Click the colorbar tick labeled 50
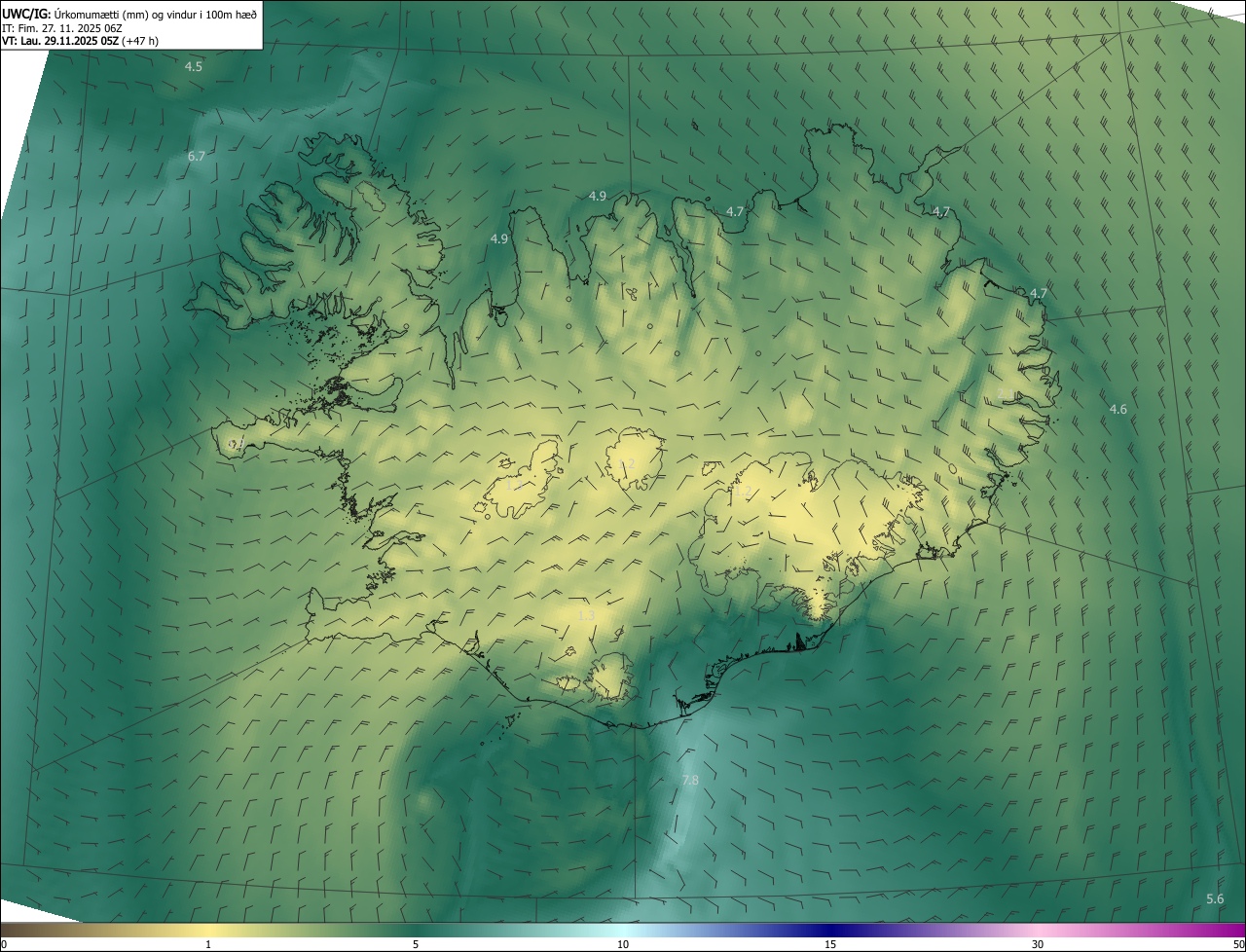This screenshot has height=952, width=1246. point(1238,945)
